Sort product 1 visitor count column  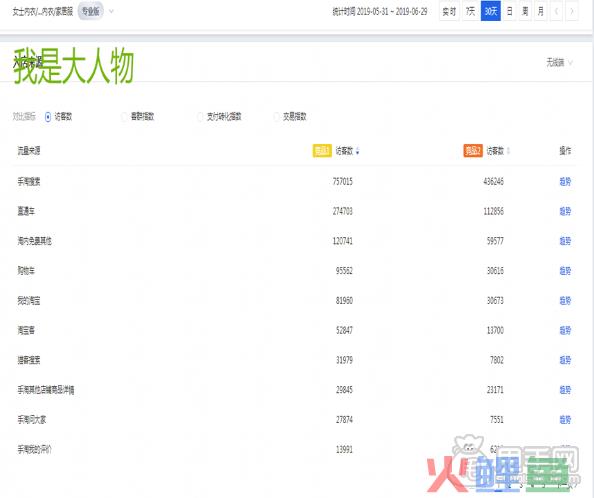coord(358,151)
